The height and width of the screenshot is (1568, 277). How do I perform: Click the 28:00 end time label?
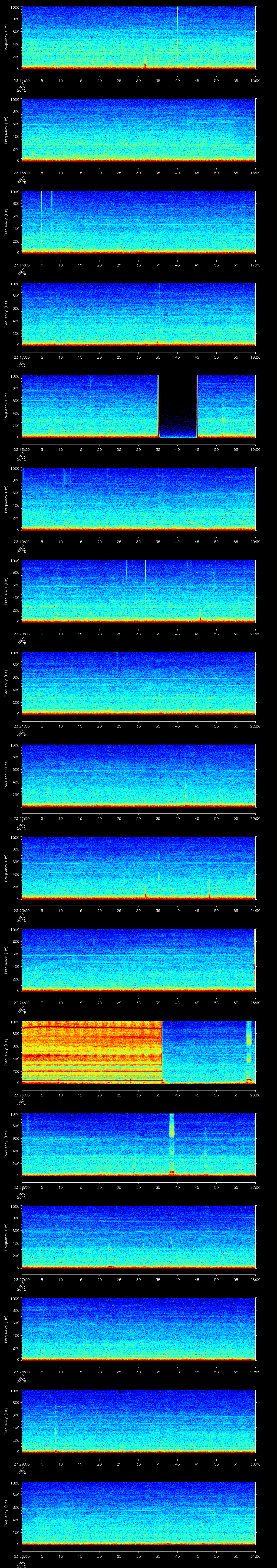255,1279
